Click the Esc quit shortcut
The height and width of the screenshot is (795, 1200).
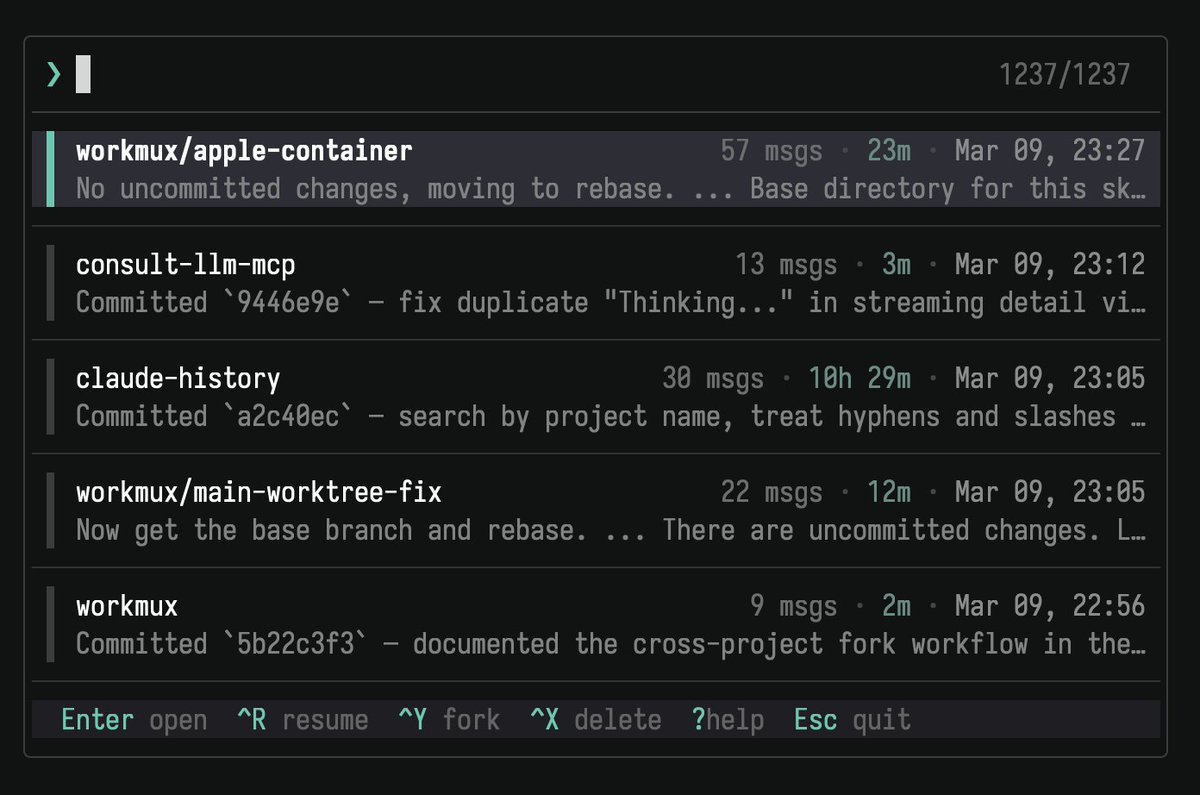click(x=853, y=720)
